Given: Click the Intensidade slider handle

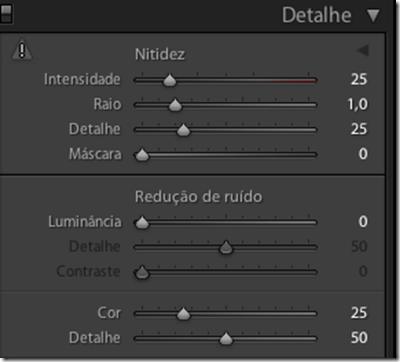Looking at the screenshot, I should pyautogui.click(x=170, y=80).
